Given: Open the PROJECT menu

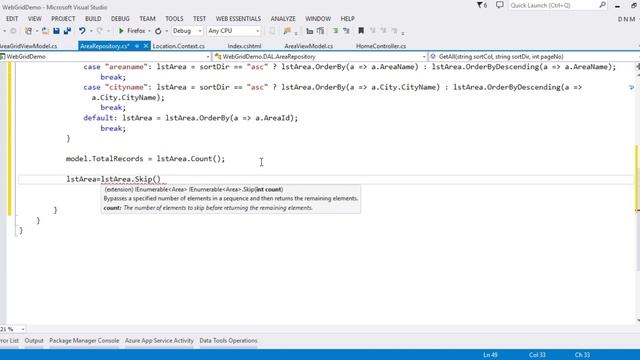Looking at the screenshot, I should (63, 19).
